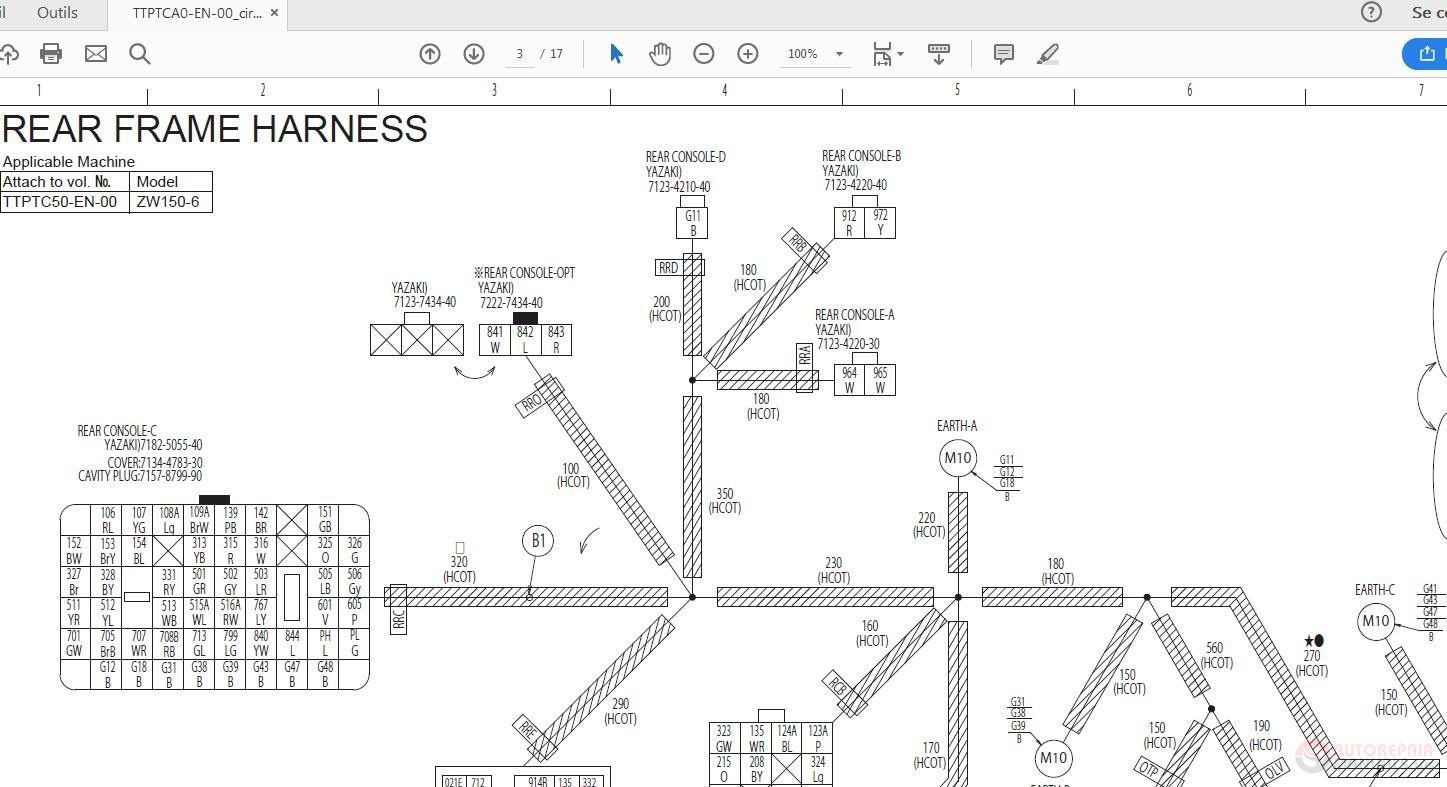Image resolution: width=1447 pixels, height=787 pixels.
Task: Click the 912 R connector cell
Action: coord(849,223)
